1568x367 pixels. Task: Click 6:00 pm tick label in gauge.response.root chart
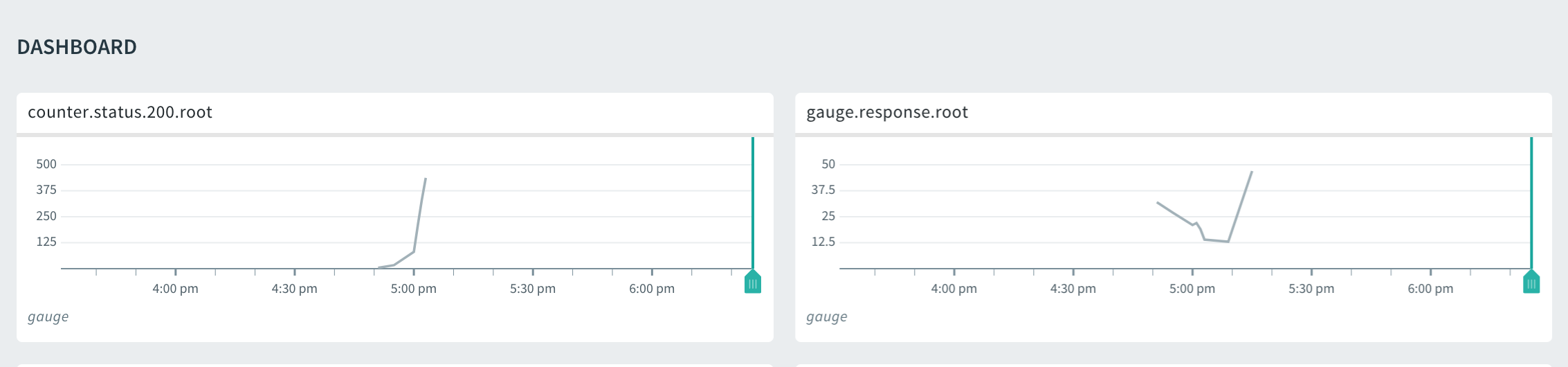tap(1430, 289)
